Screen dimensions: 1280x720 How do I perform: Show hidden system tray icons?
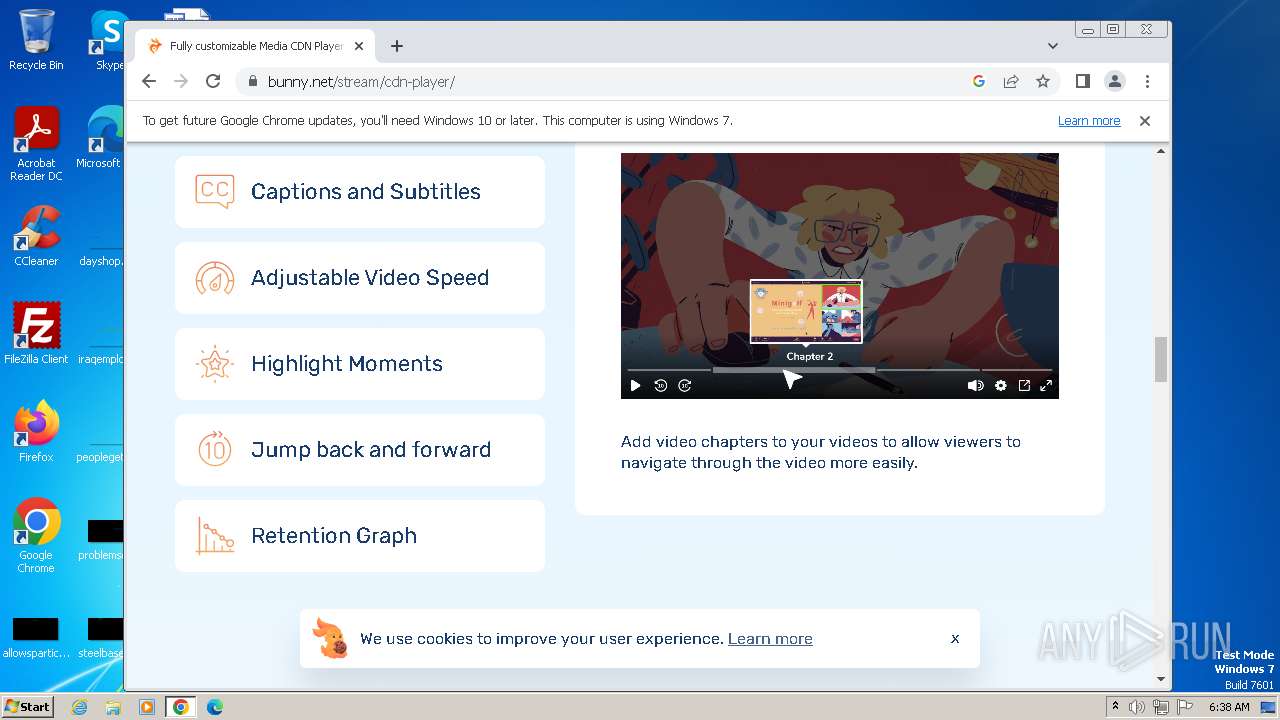coord(1116,707)
